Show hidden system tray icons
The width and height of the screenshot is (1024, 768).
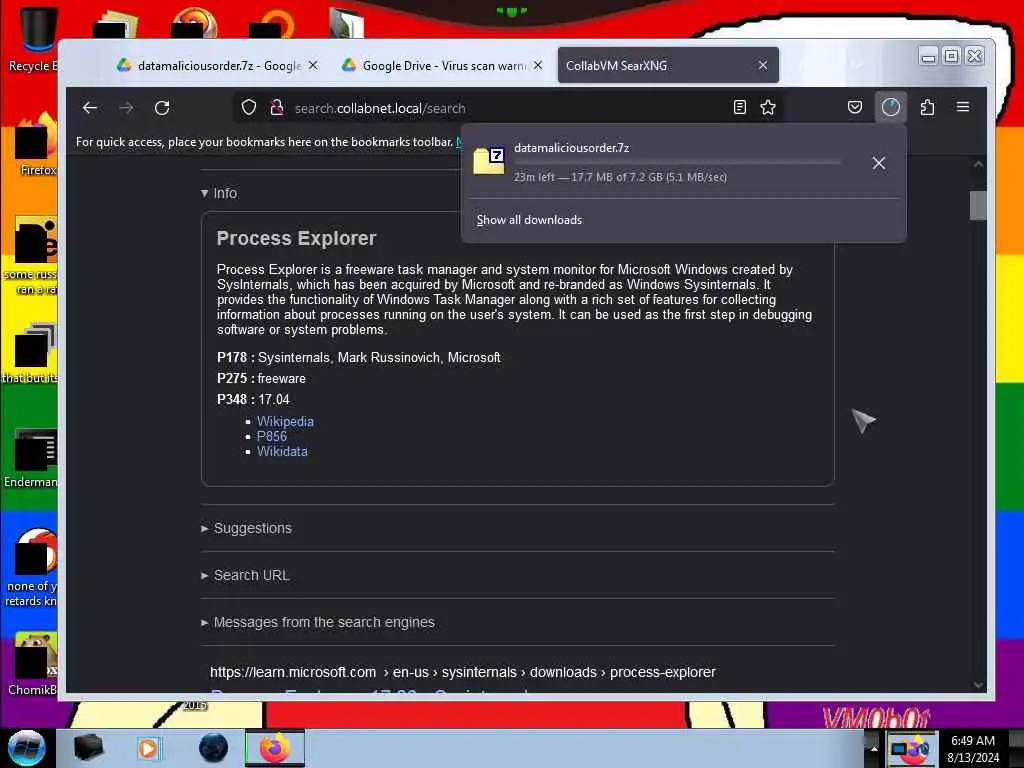pyautogui.click(x=874, y=748)
